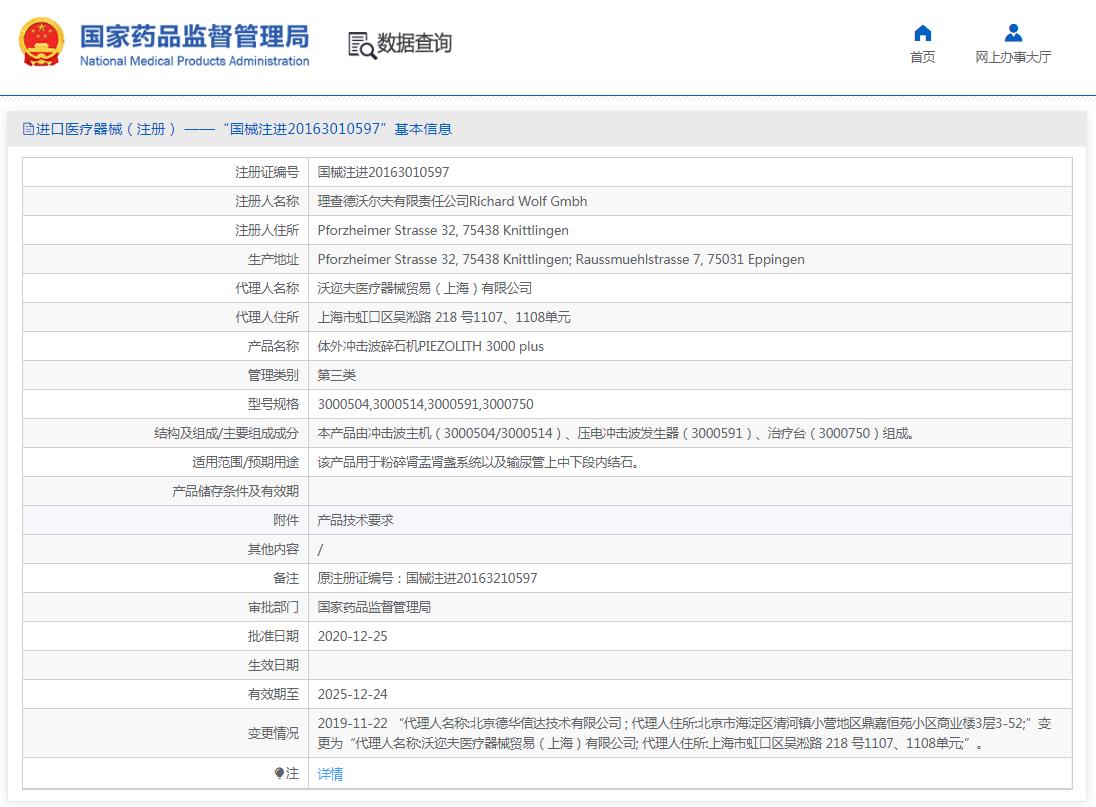Click the 代理人名称 row label
Viewport: 1096px width, 807px height.
(267, 288)
